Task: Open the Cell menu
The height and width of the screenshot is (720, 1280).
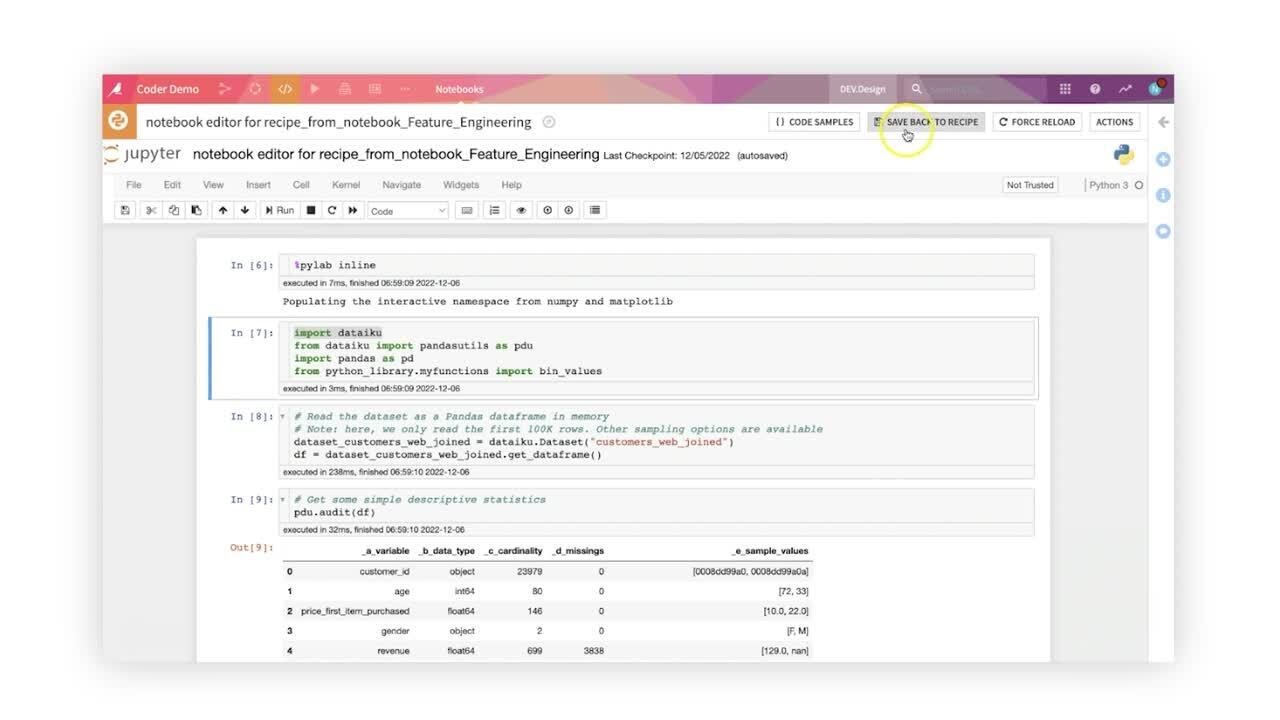Action: pyautogui.click(x=301, y=185)
